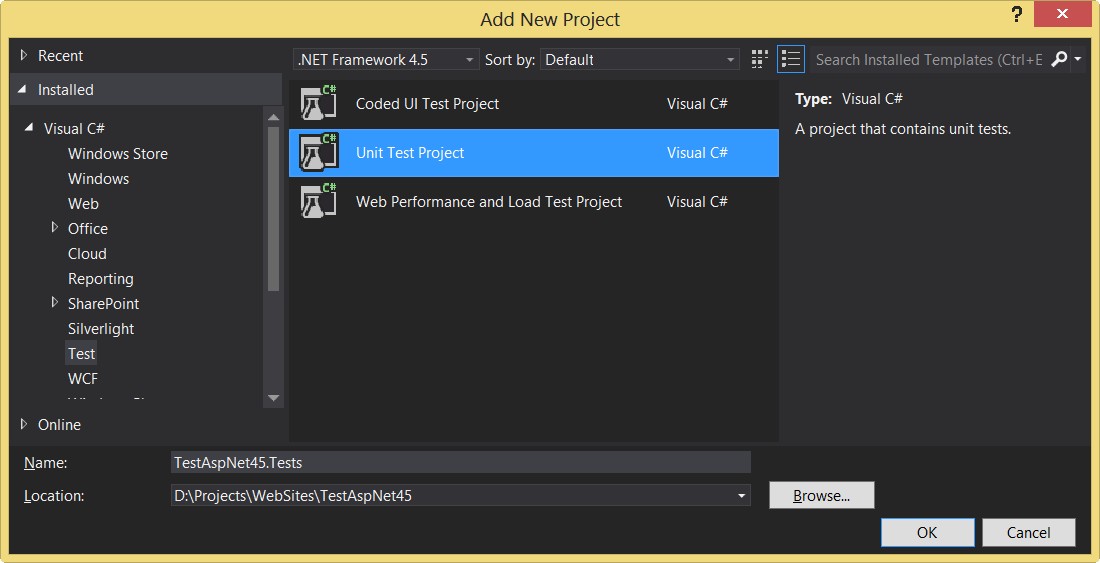1100x563 pixels.
Task: Click the Recent heading label
Action: tap(60, 55)
